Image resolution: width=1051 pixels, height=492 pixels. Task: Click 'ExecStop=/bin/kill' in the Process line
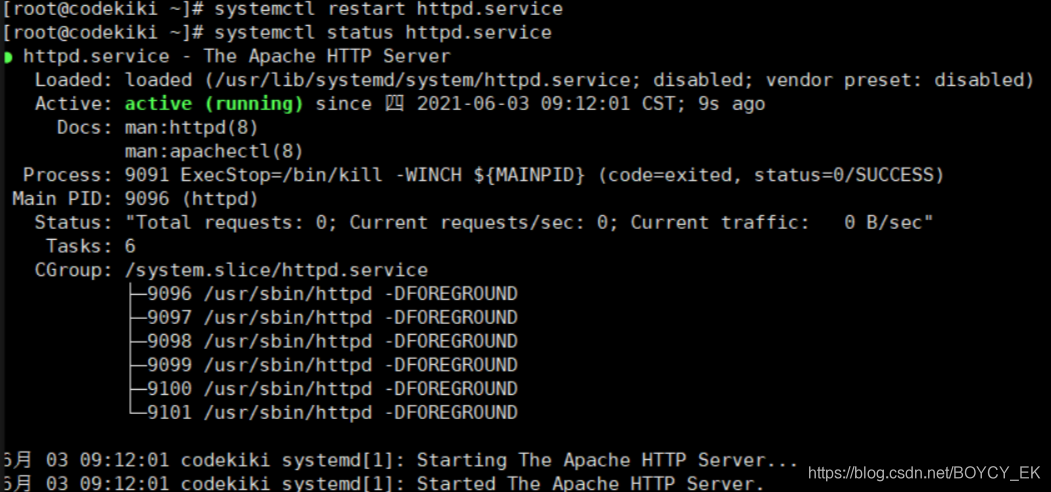tap(282, 175)
